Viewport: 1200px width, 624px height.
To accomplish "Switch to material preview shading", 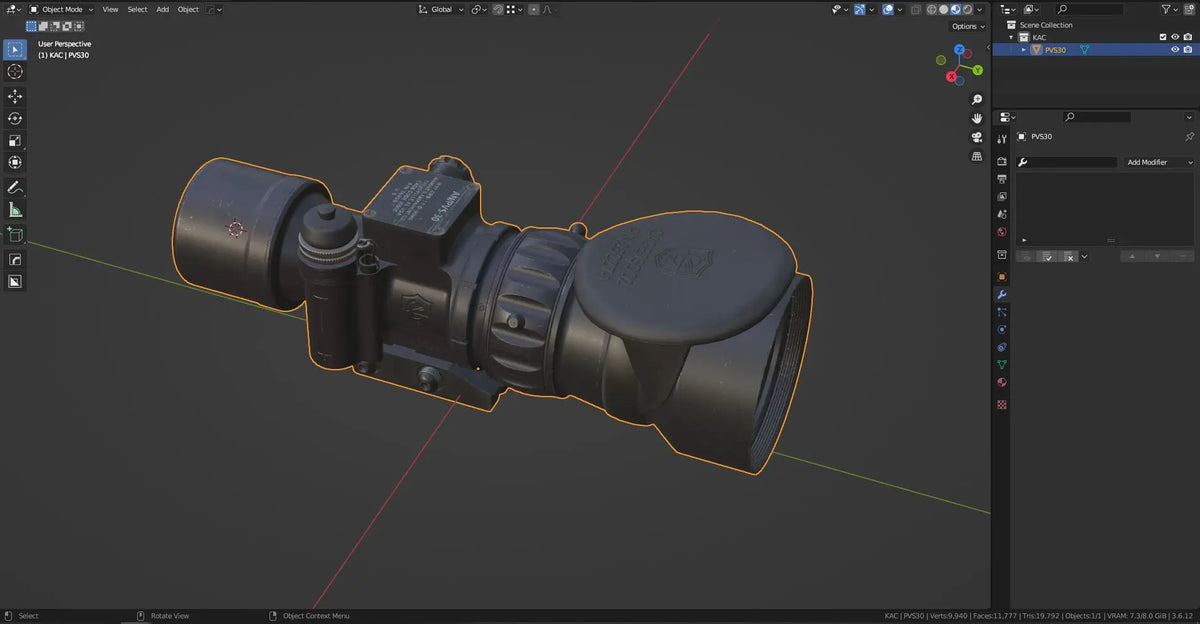I will coord(955,9).
